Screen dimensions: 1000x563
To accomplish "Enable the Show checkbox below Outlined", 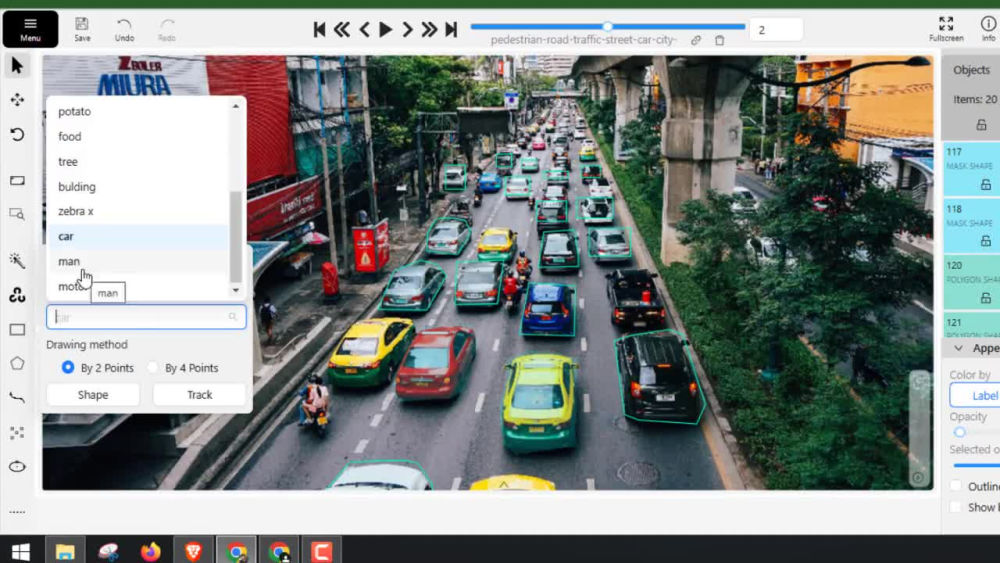I will click(955, 508).
